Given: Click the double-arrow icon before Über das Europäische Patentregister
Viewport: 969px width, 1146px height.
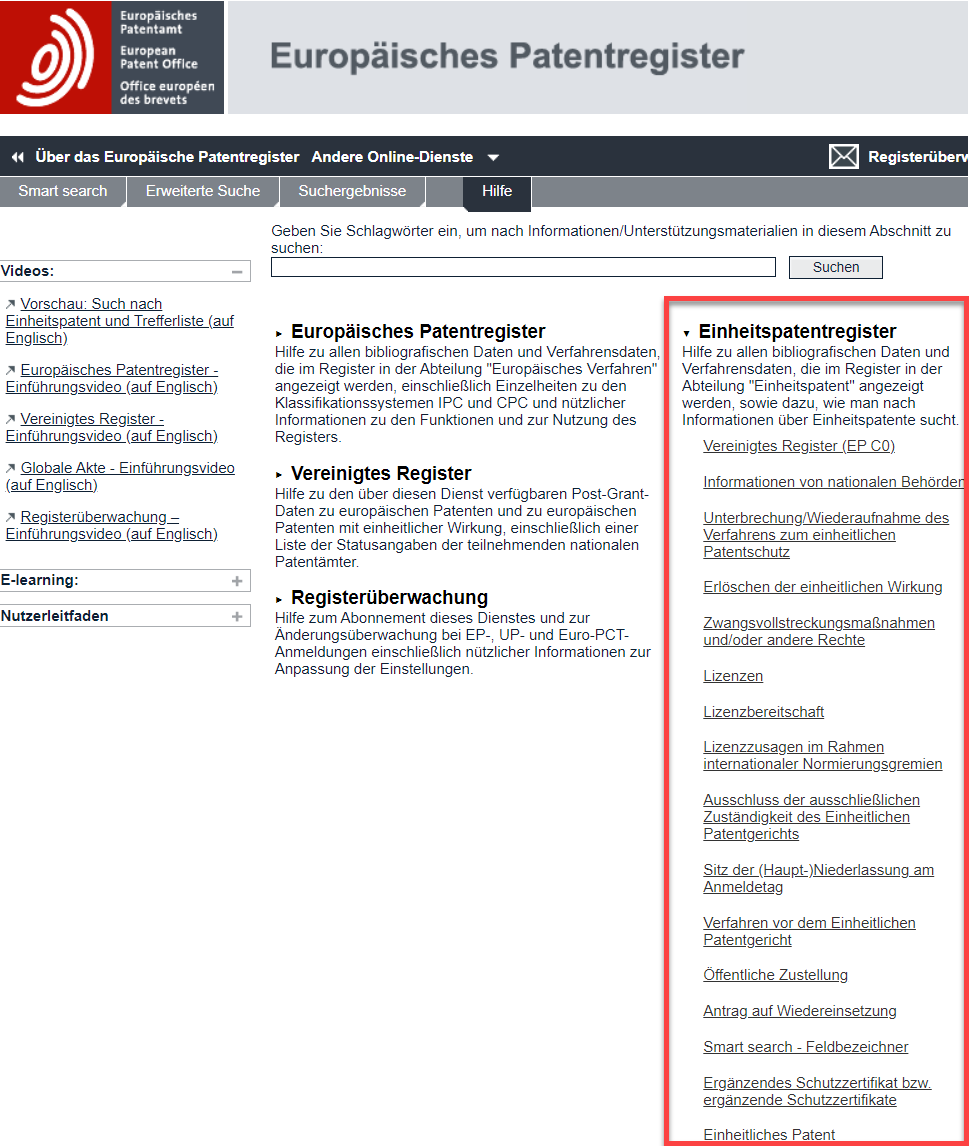Looking at the screenshot, I should pos(17,157).
